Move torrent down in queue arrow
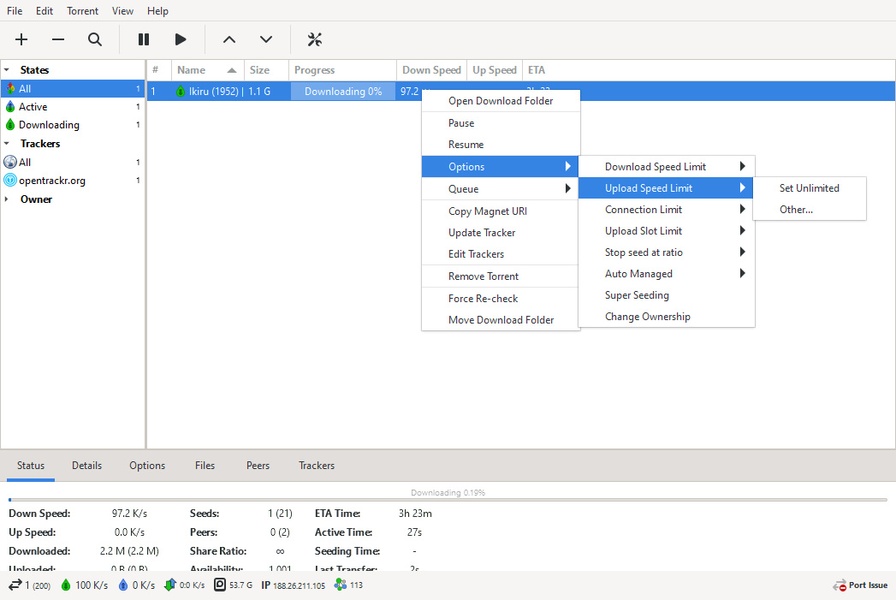Screen dimensions: 896x600 (x=266, y=39)
